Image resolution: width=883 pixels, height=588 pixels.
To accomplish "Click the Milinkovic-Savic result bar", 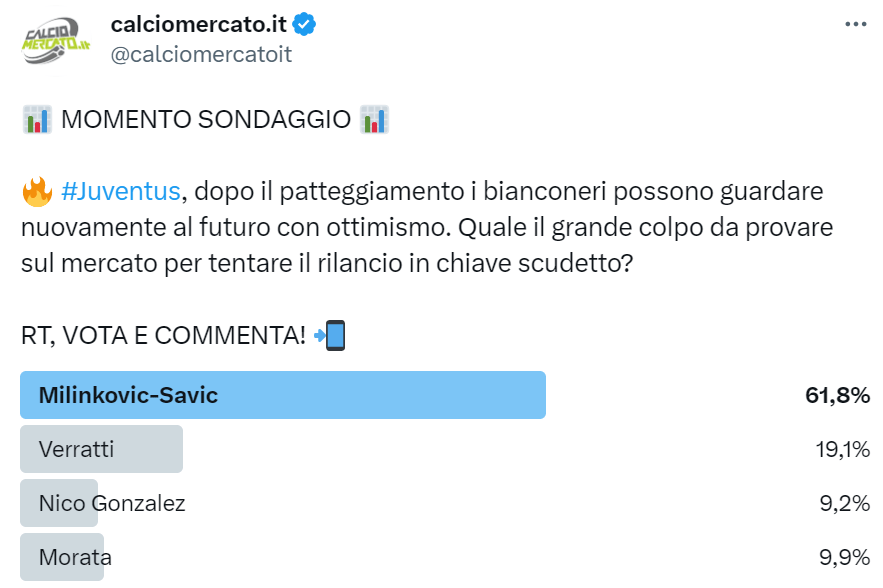I will coord(280,395).
